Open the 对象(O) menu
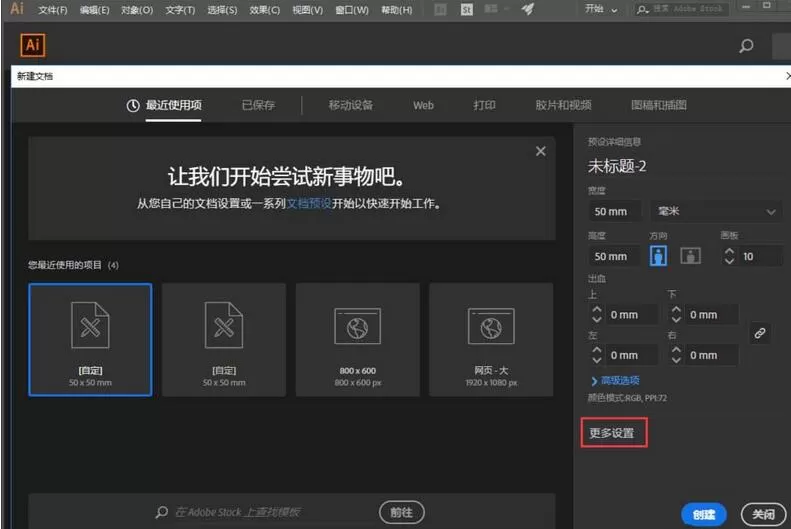Viewport: 791px width, 529px height. click(137, 10)
